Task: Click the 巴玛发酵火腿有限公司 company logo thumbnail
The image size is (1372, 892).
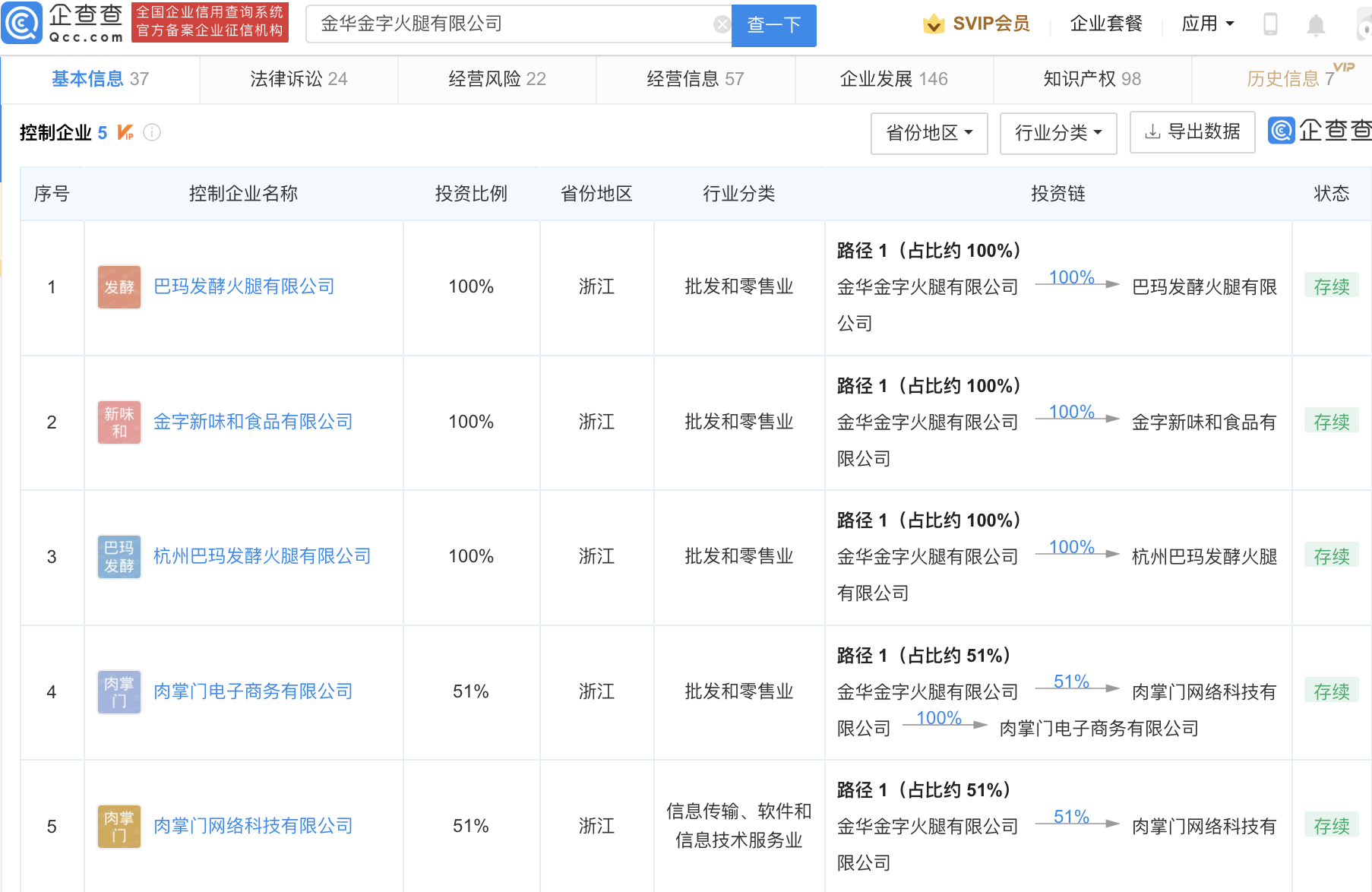Action: pos(119,287)
